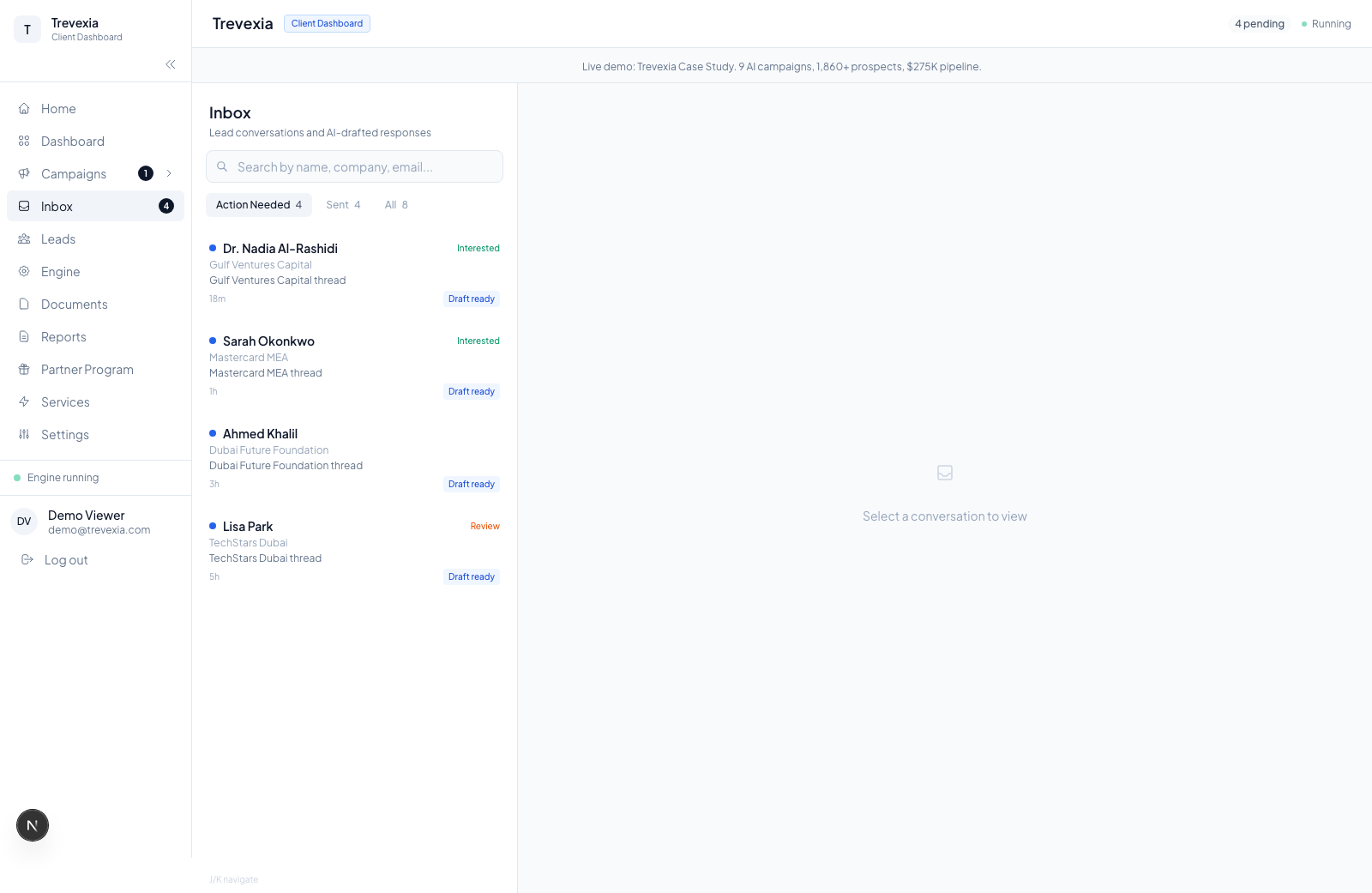Click the Log out arrow icon
1372x893 pixels.
[27, 560]
